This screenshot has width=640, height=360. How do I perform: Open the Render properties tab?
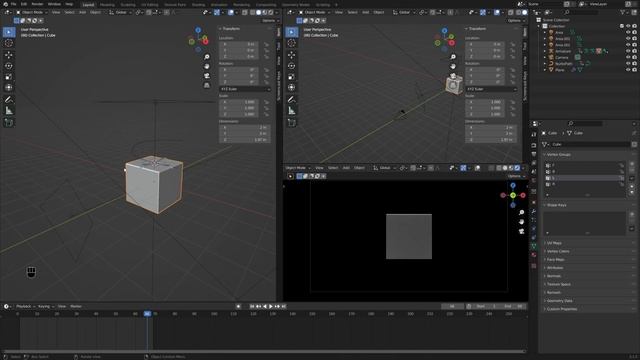point(533,145)
